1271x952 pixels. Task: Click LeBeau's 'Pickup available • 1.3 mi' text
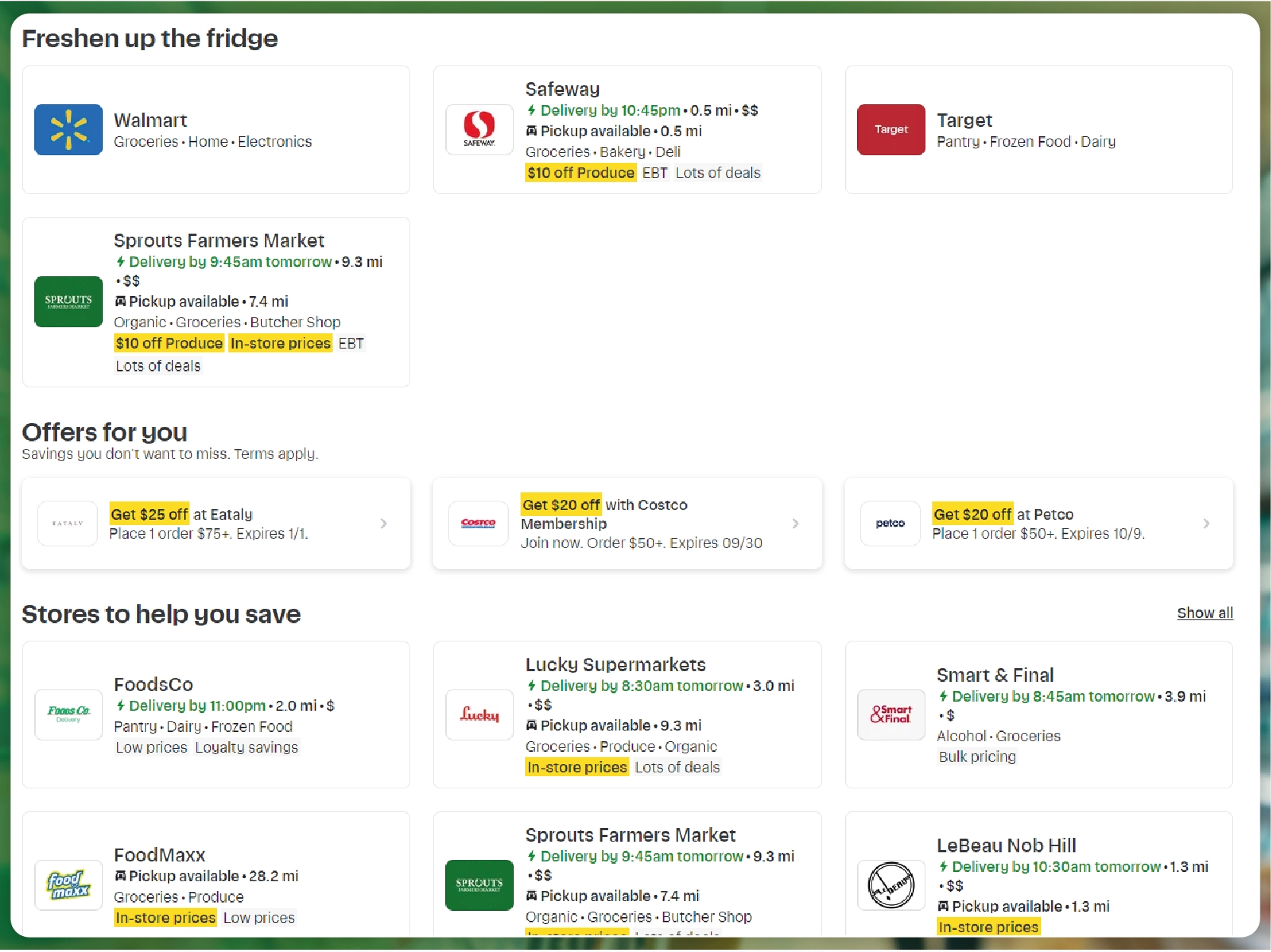(x=1024, y=906)
